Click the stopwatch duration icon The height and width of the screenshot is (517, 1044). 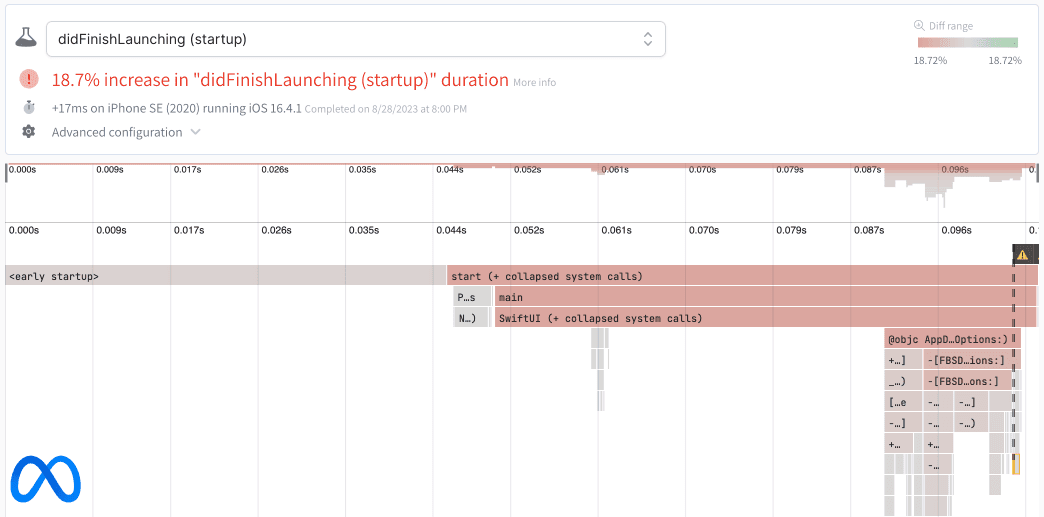29,108
